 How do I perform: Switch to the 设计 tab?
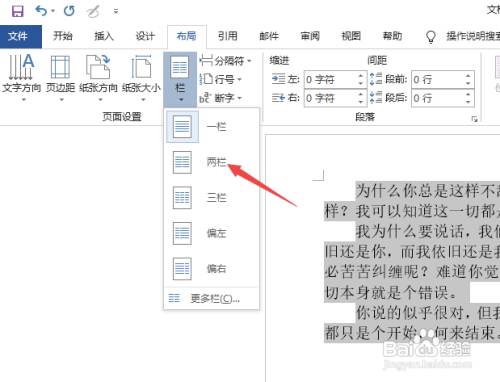(x=145, y=36)
